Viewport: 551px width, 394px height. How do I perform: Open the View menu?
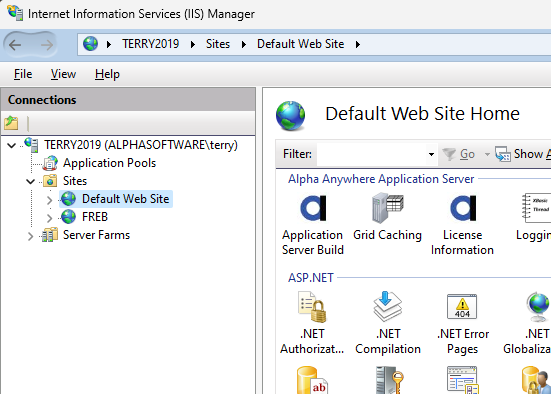pos(63,74)
